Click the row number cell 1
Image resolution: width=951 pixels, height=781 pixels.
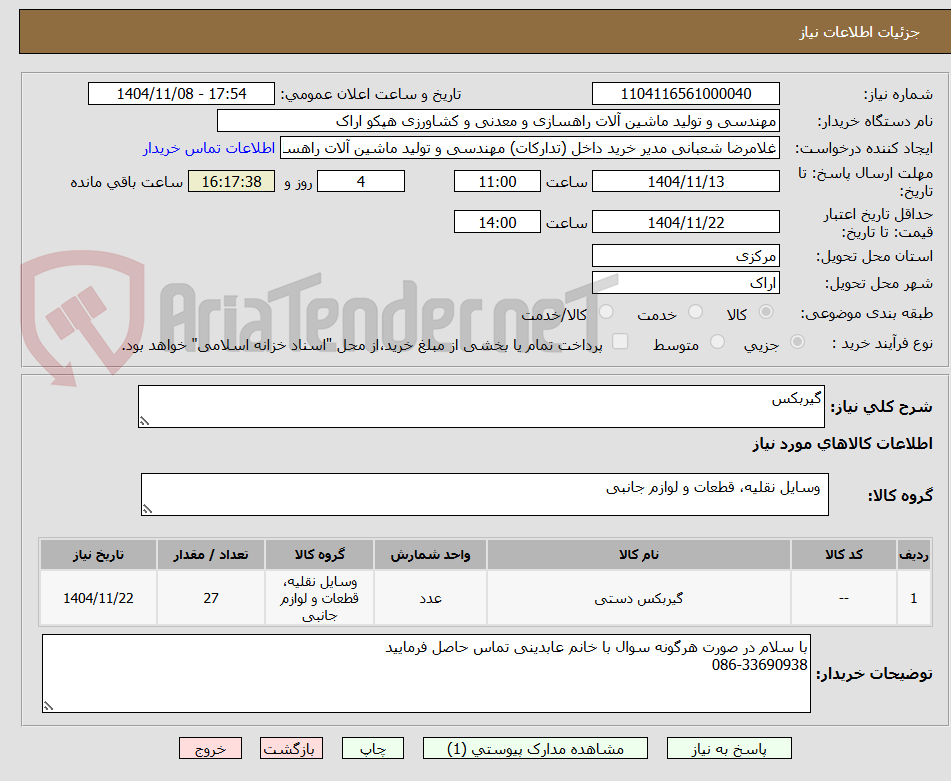click(x=914, y=598)
